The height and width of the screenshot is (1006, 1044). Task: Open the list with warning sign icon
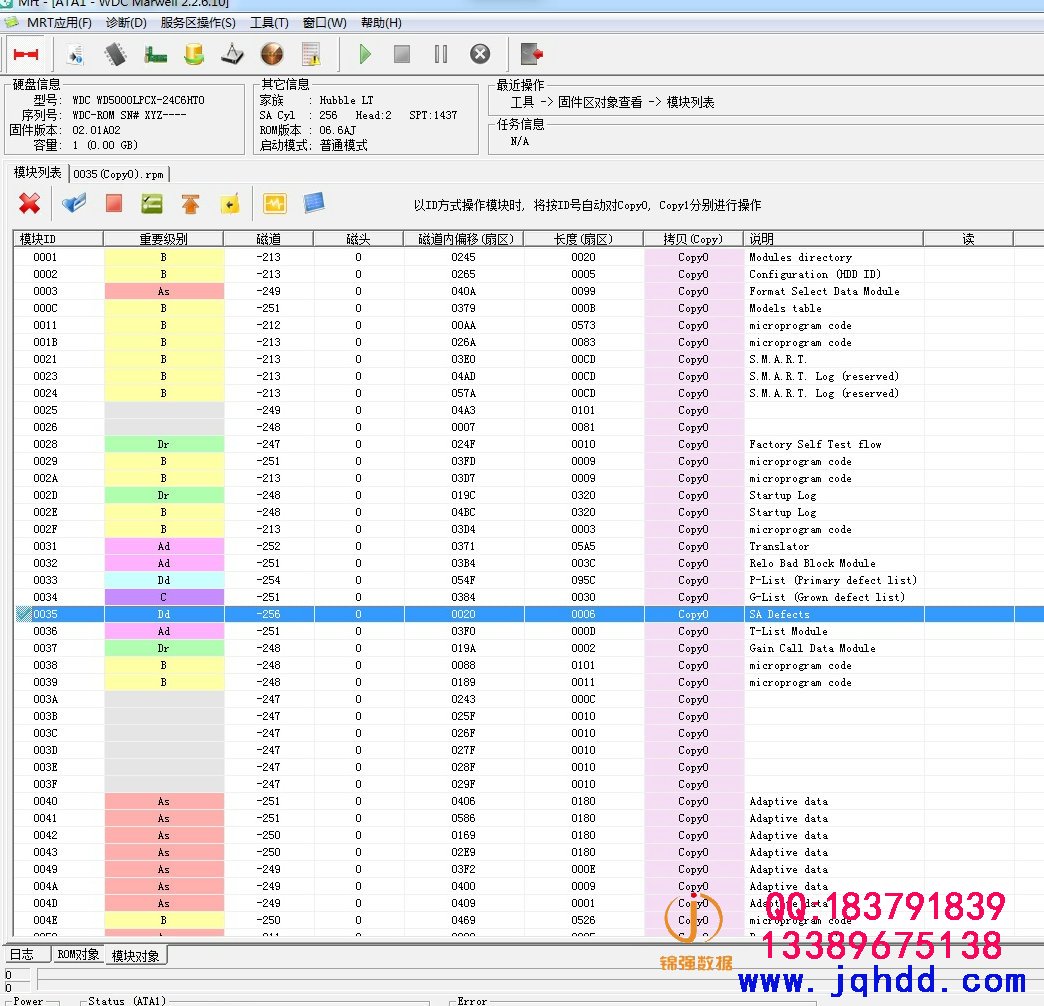[311, 55]
